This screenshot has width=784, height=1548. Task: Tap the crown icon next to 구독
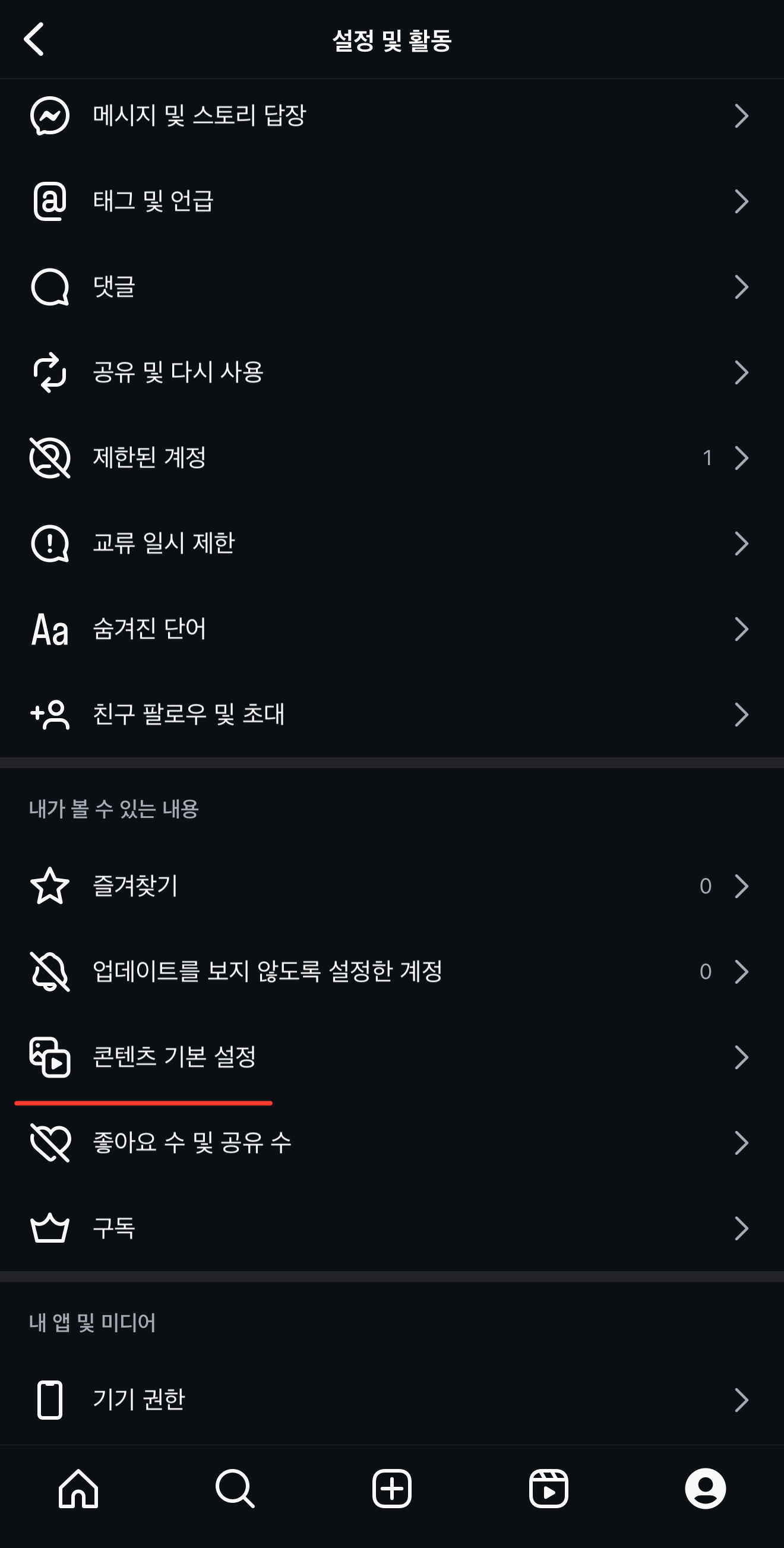pos(50,1228)
